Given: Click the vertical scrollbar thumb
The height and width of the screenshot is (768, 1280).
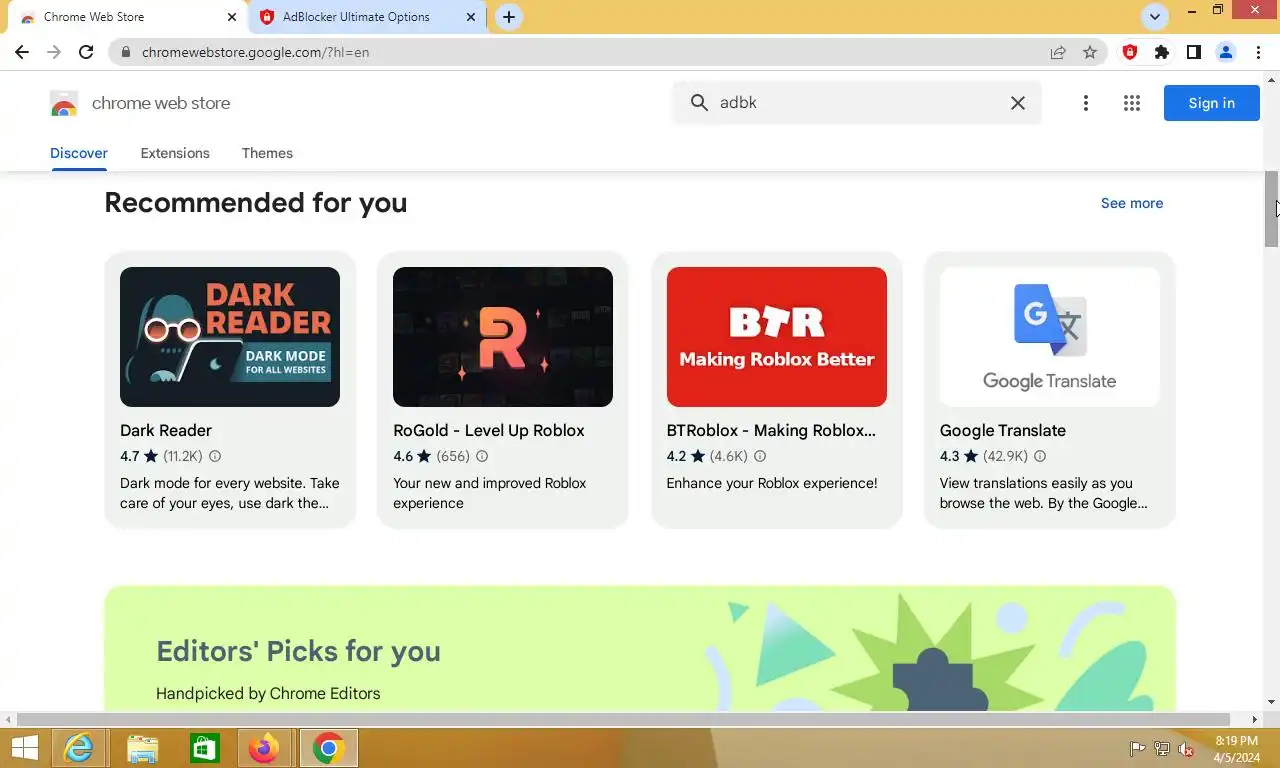Looking at the screenshot, I should click(1272, 209).
